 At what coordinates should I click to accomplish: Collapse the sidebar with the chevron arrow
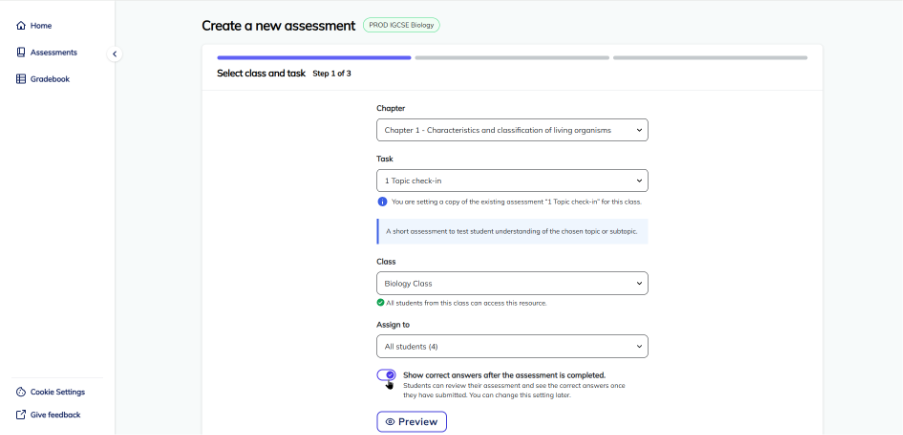point(115,54)
